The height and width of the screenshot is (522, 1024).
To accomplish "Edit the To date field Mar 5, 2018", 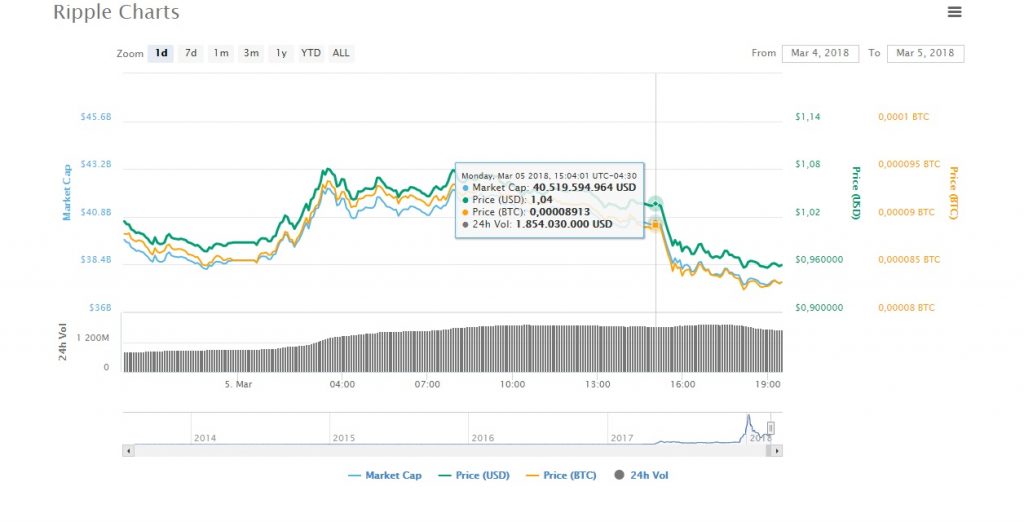I will point(925,53).
